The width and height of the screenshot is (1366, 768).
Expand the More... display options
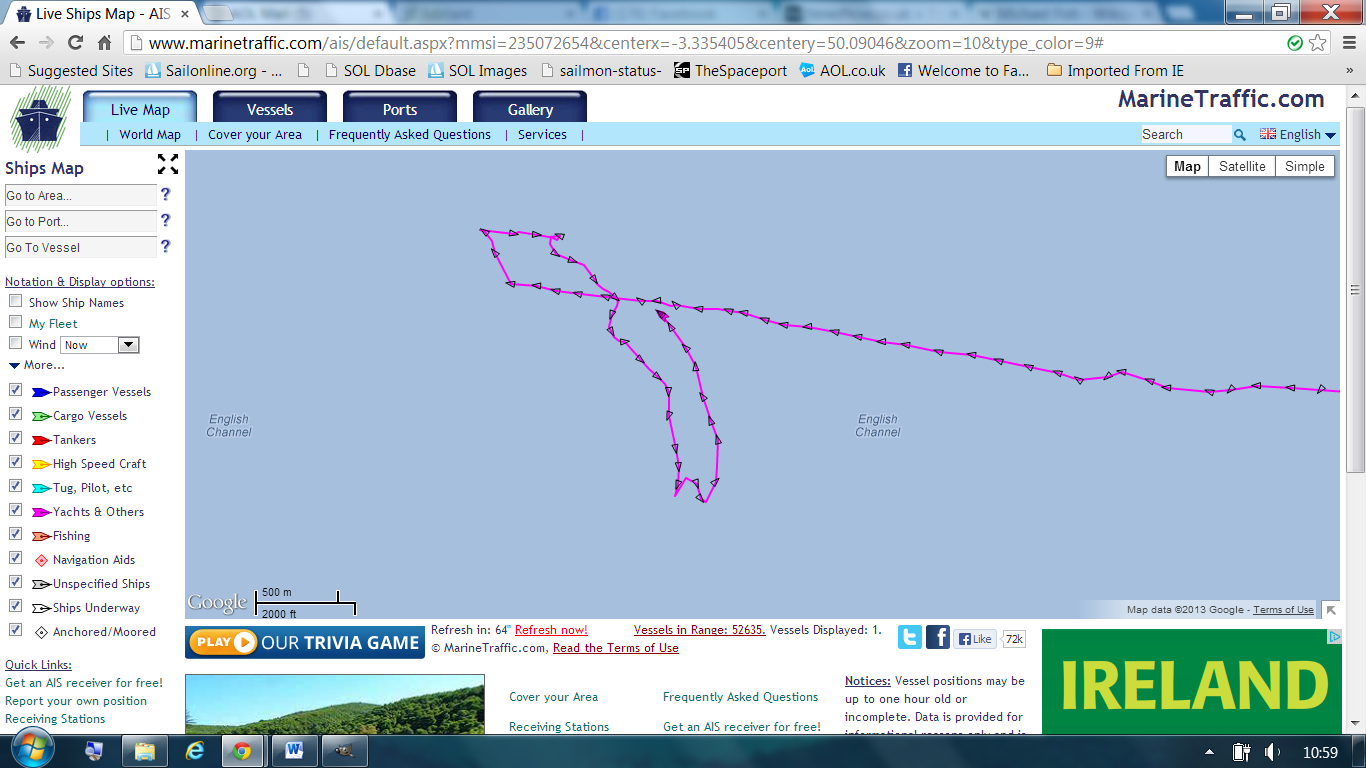click(37, 365)
